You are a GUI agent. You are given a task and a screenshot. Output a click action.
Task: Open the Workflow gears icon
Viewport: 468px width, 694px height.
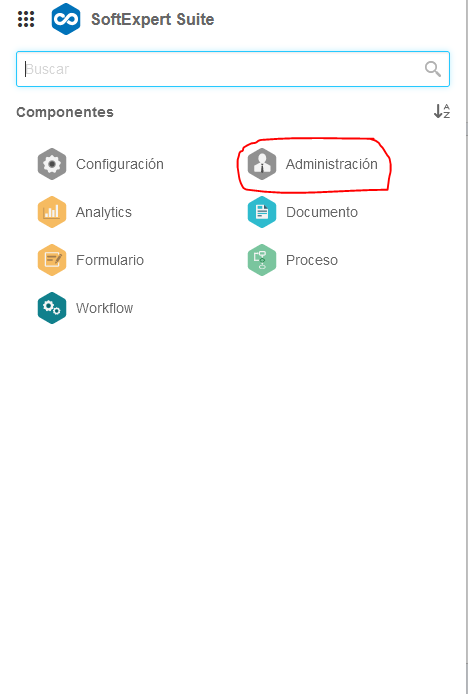tap(52, 308)
